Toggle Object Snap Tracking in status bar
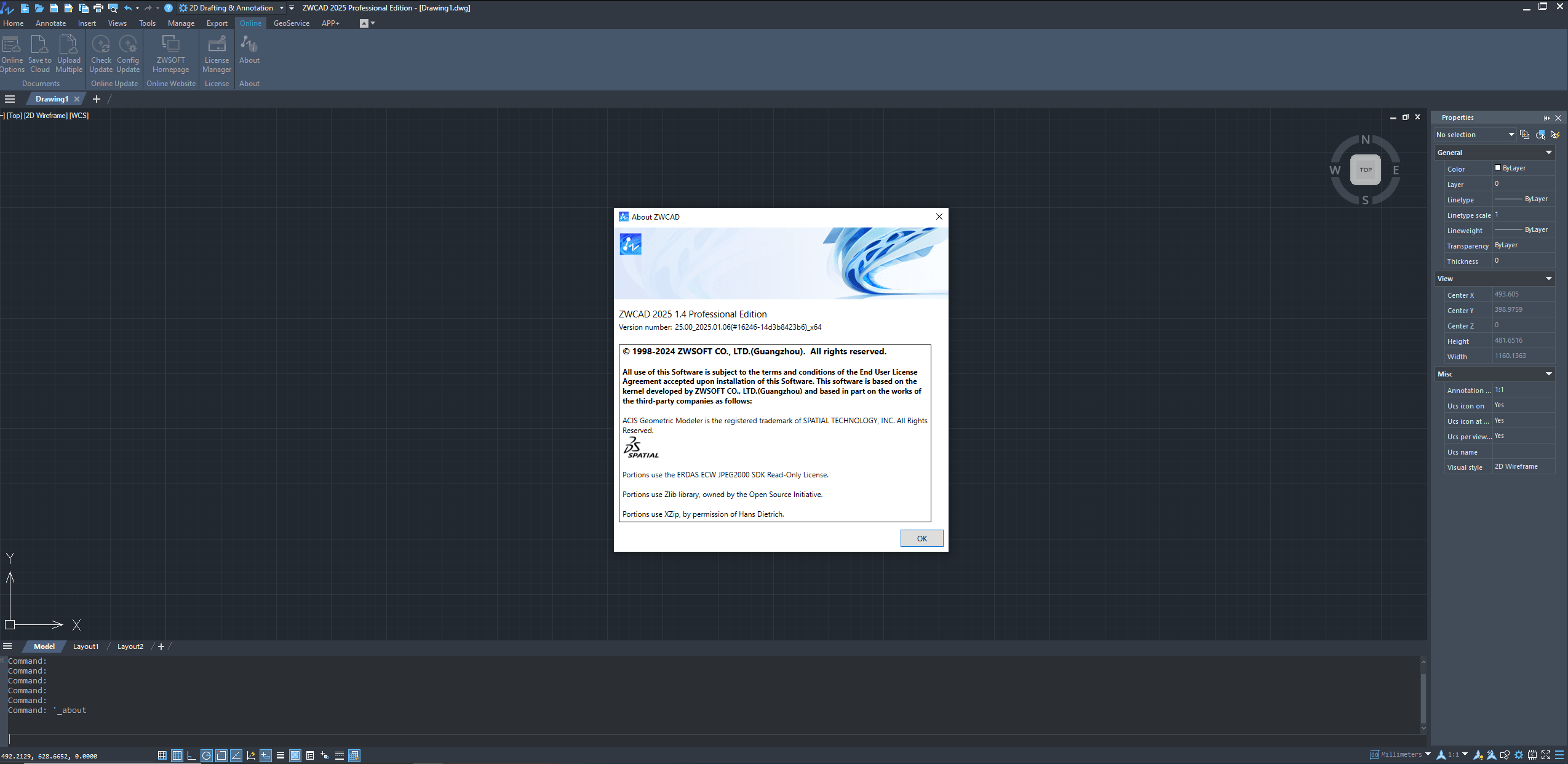 [236, 755]
